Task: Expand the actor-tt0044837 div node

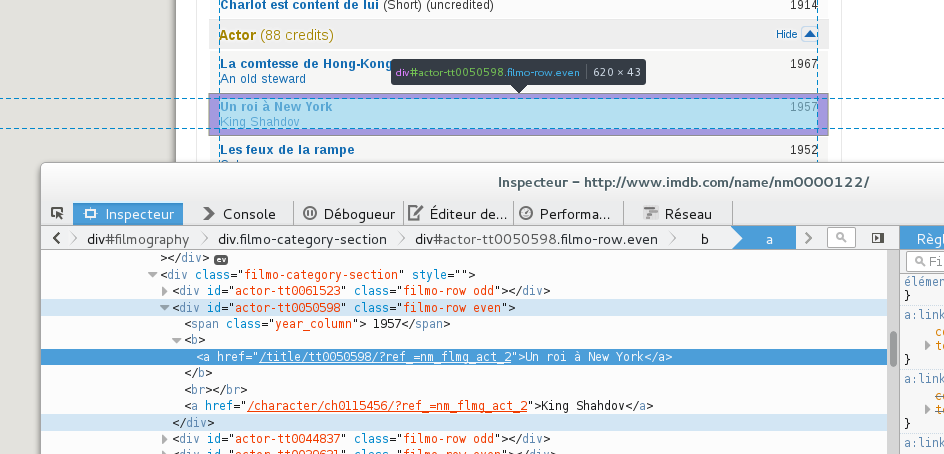Action: pyautogui.click(x=165, y=439)
